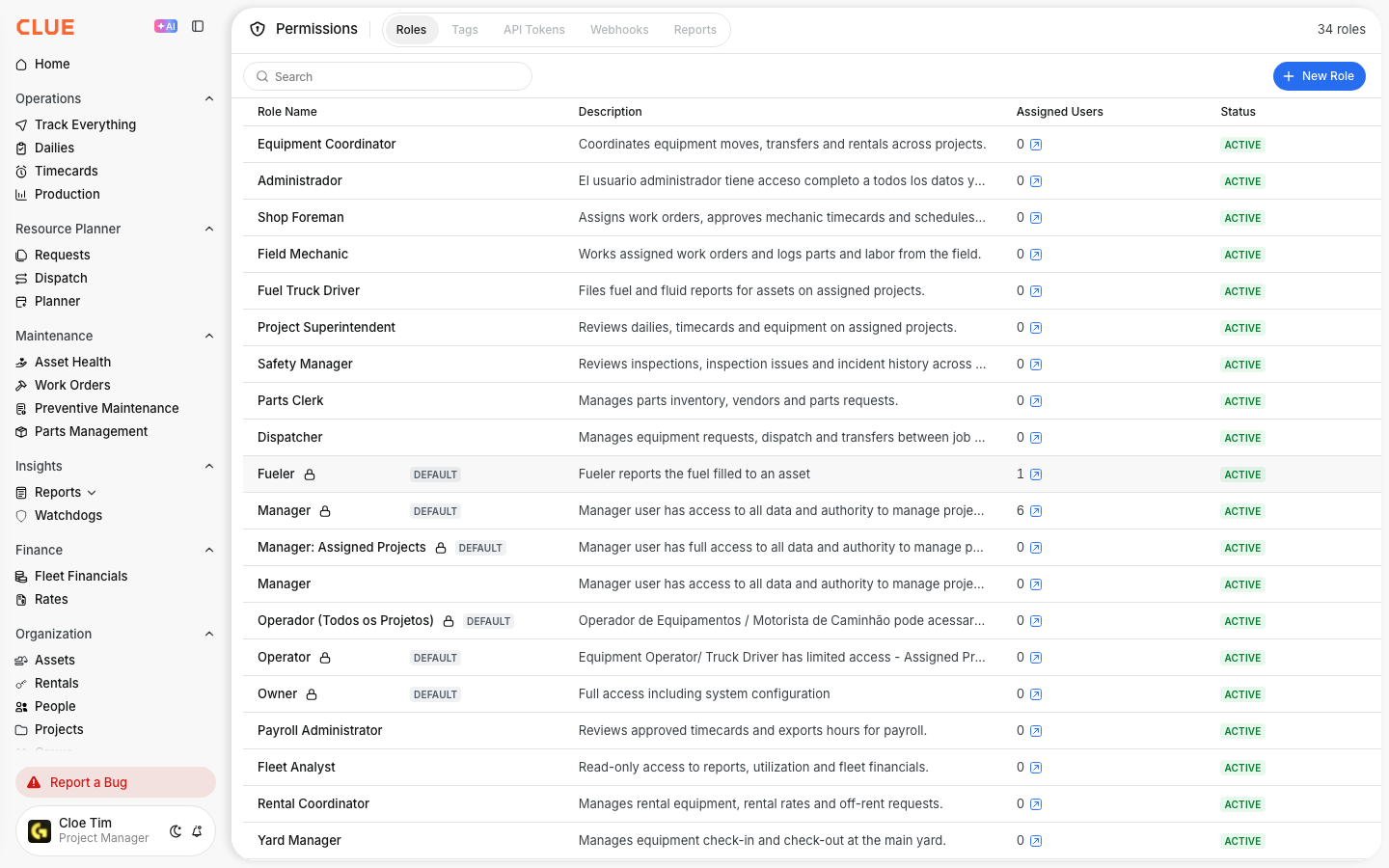Screen dimensions: 1389x868
Task: Click the Track Everything arrow icon
Action: click(21, 125)
